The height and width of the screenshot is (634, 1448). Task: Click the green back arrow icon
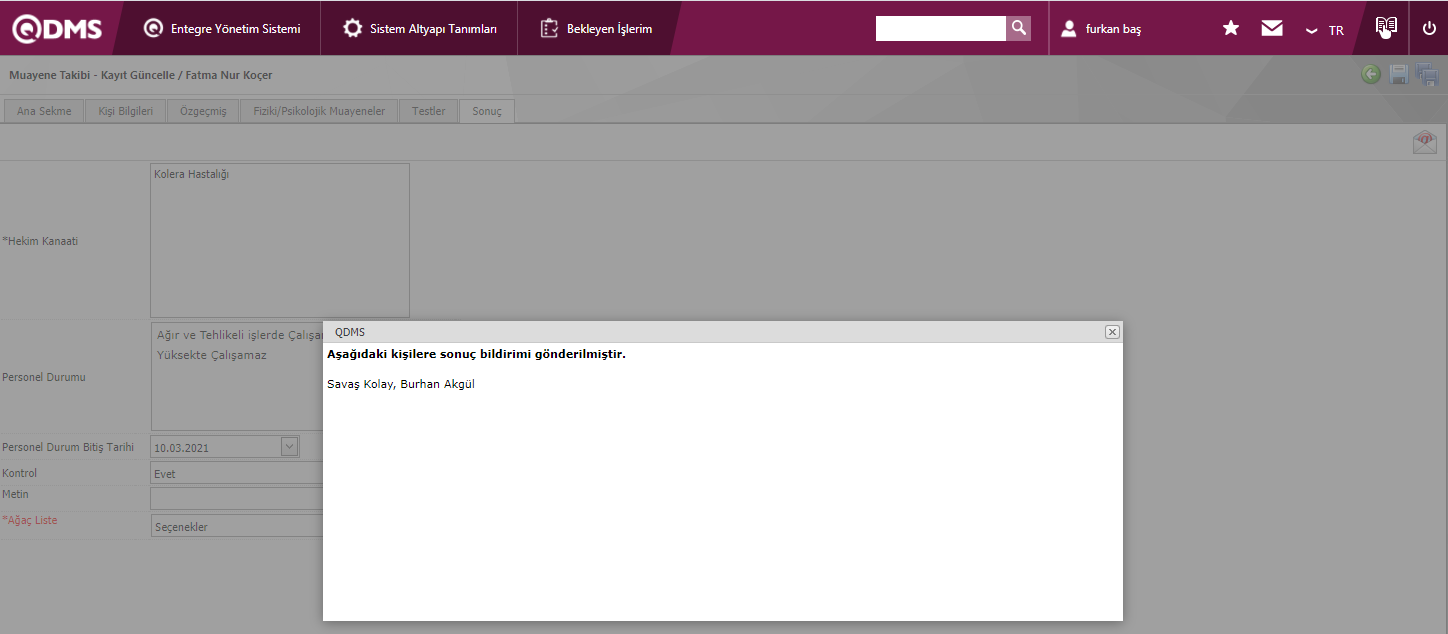(x=1371, y=74)
